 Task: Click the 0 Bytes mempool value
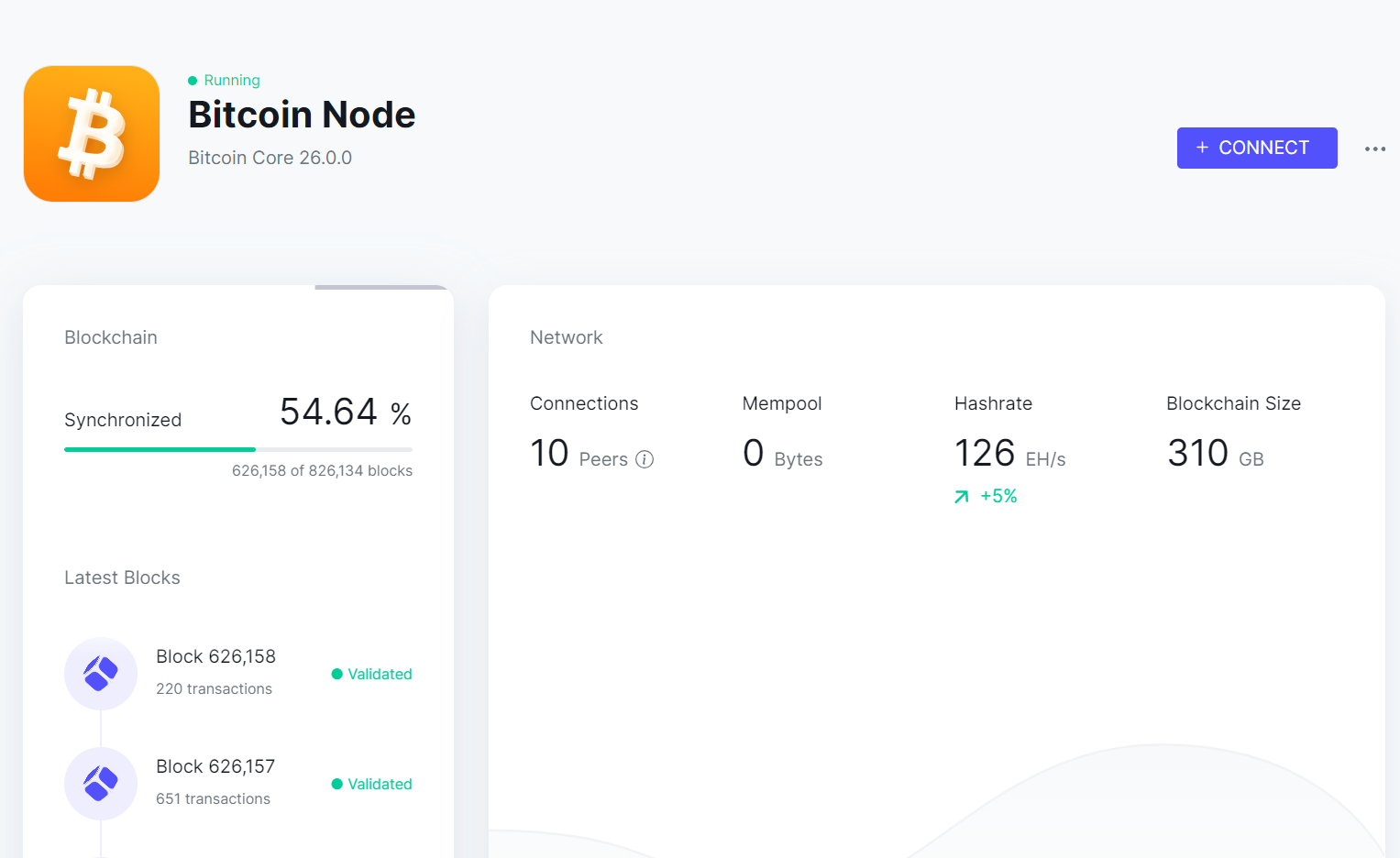click(x=783, y=453)
